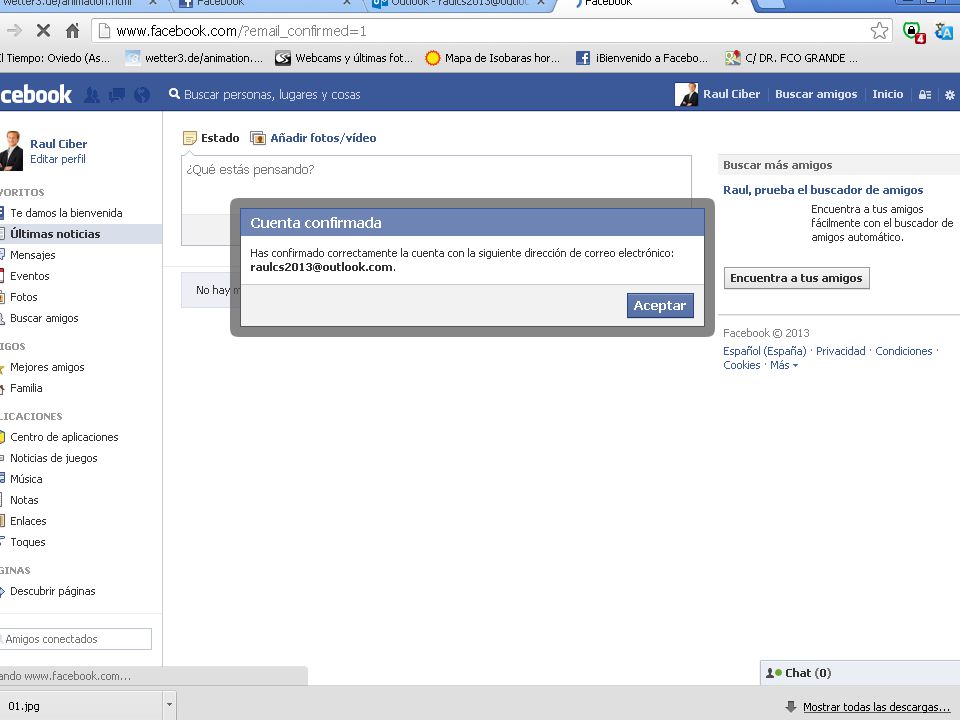Open the 01.jpg download item dropdown arrow
Viewport: 960px width, 720px height.
(x=169, y=705)
